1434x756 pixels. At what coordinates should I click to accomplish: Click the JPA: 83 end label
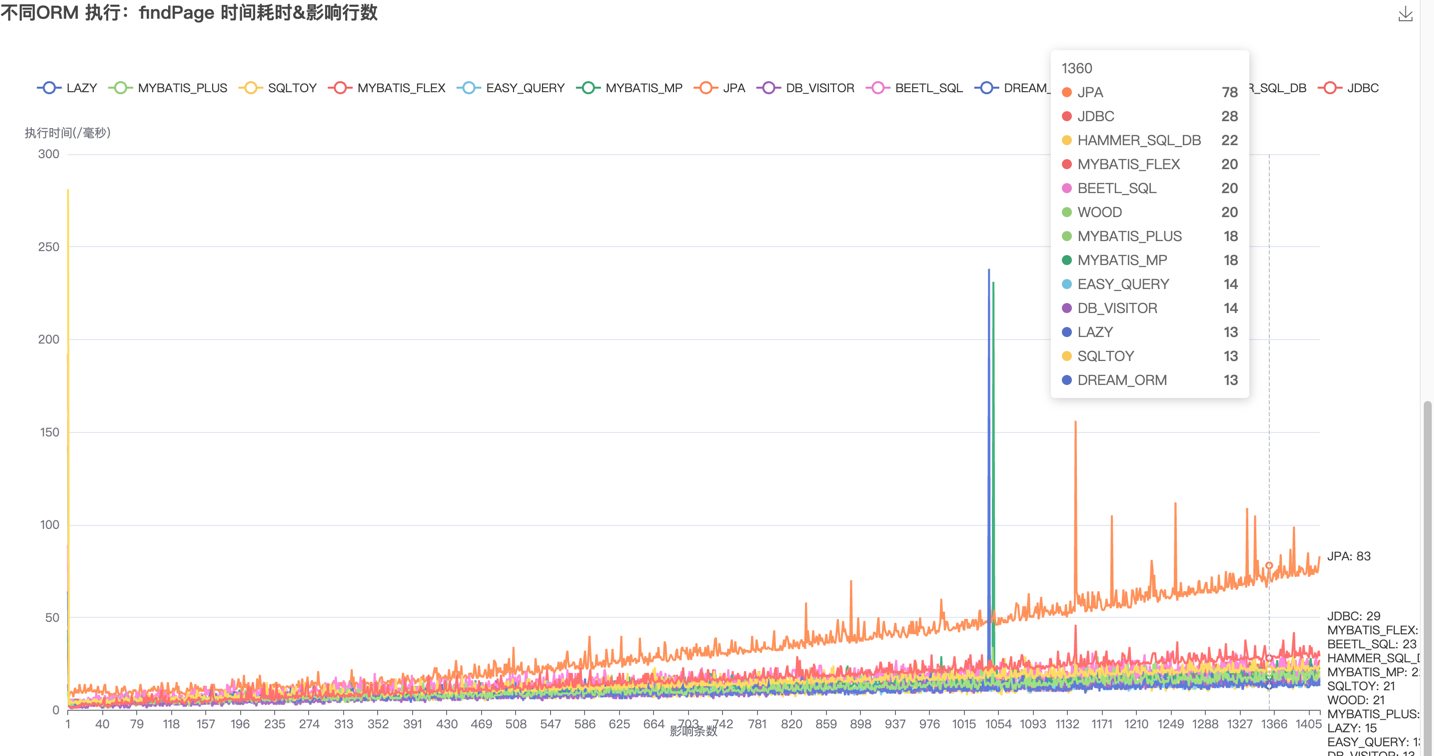point(1349,556)
